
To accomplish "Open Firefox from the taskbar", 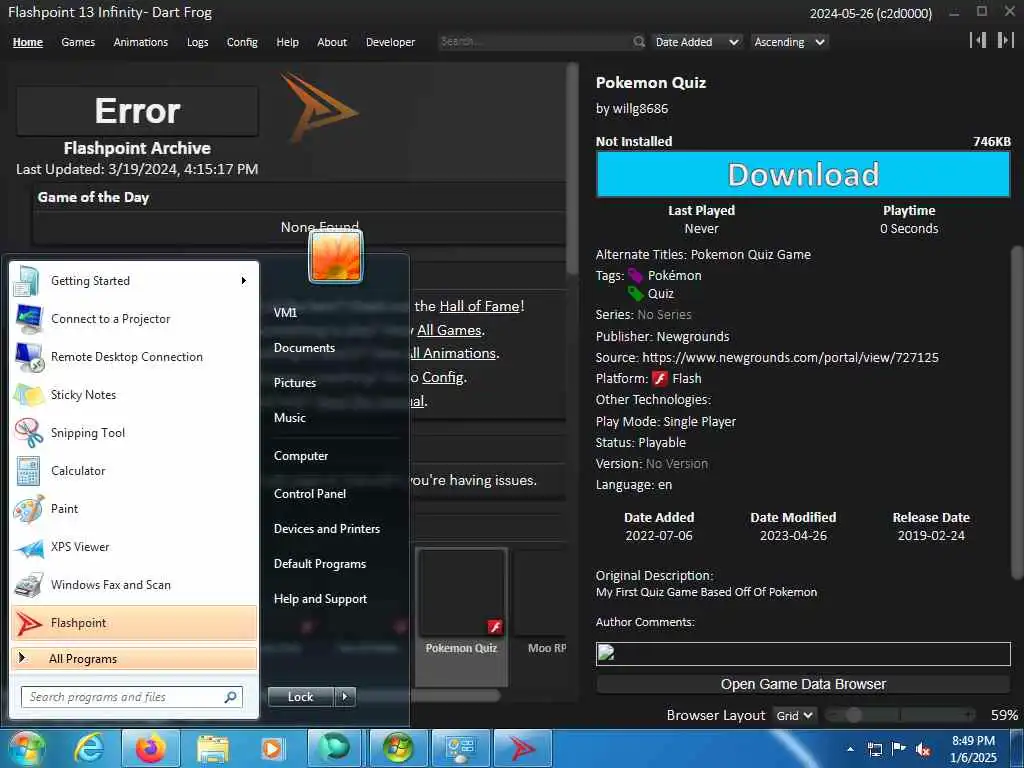I will coord(150,748).
